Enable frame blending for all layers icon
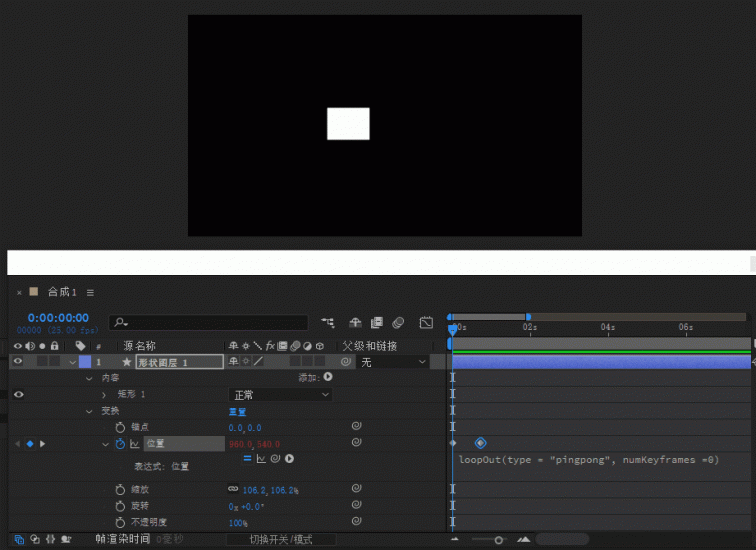This screenshot has height=550, width=756. pos(377,322)
